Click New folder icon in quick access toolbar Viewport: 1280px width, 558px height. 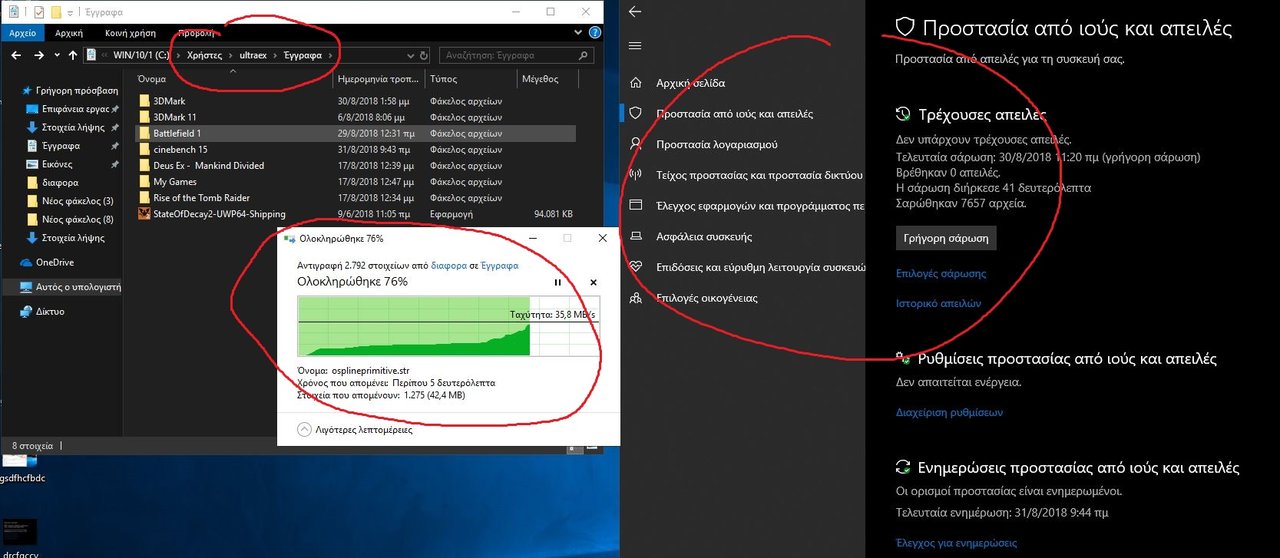56,11
